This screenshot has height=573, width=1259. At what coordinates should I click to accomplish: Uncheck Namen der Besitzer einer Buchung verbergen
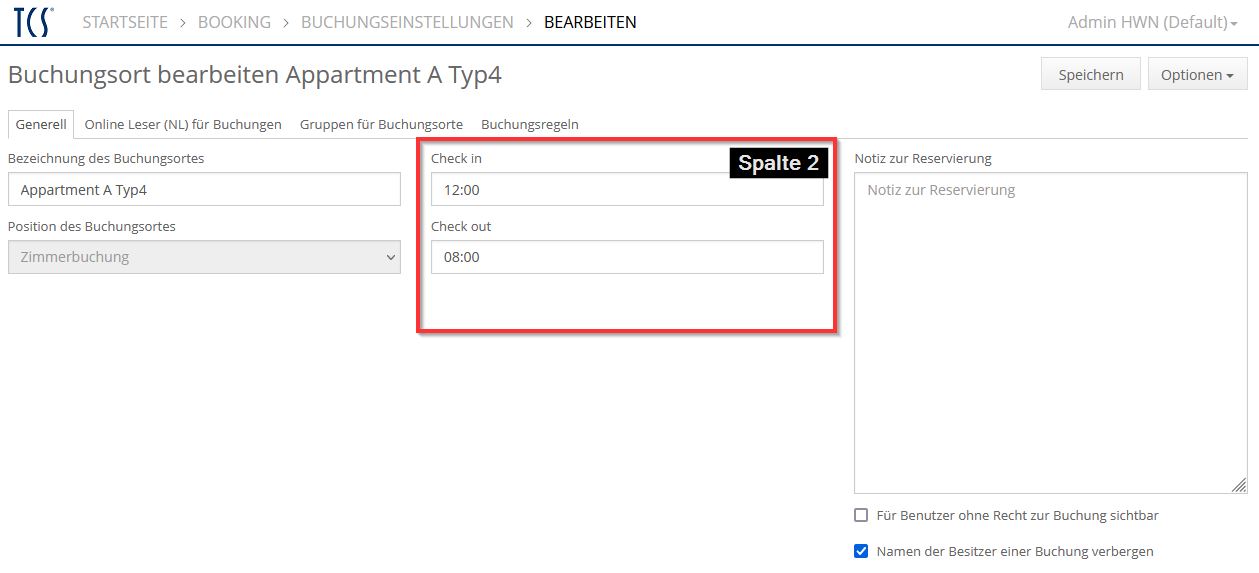(861, 551)
